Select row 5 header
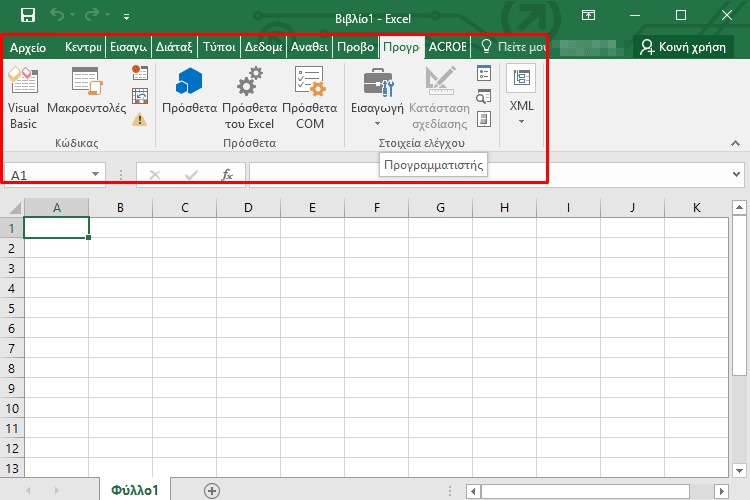The image size is (750, 500). coord(11,308)
